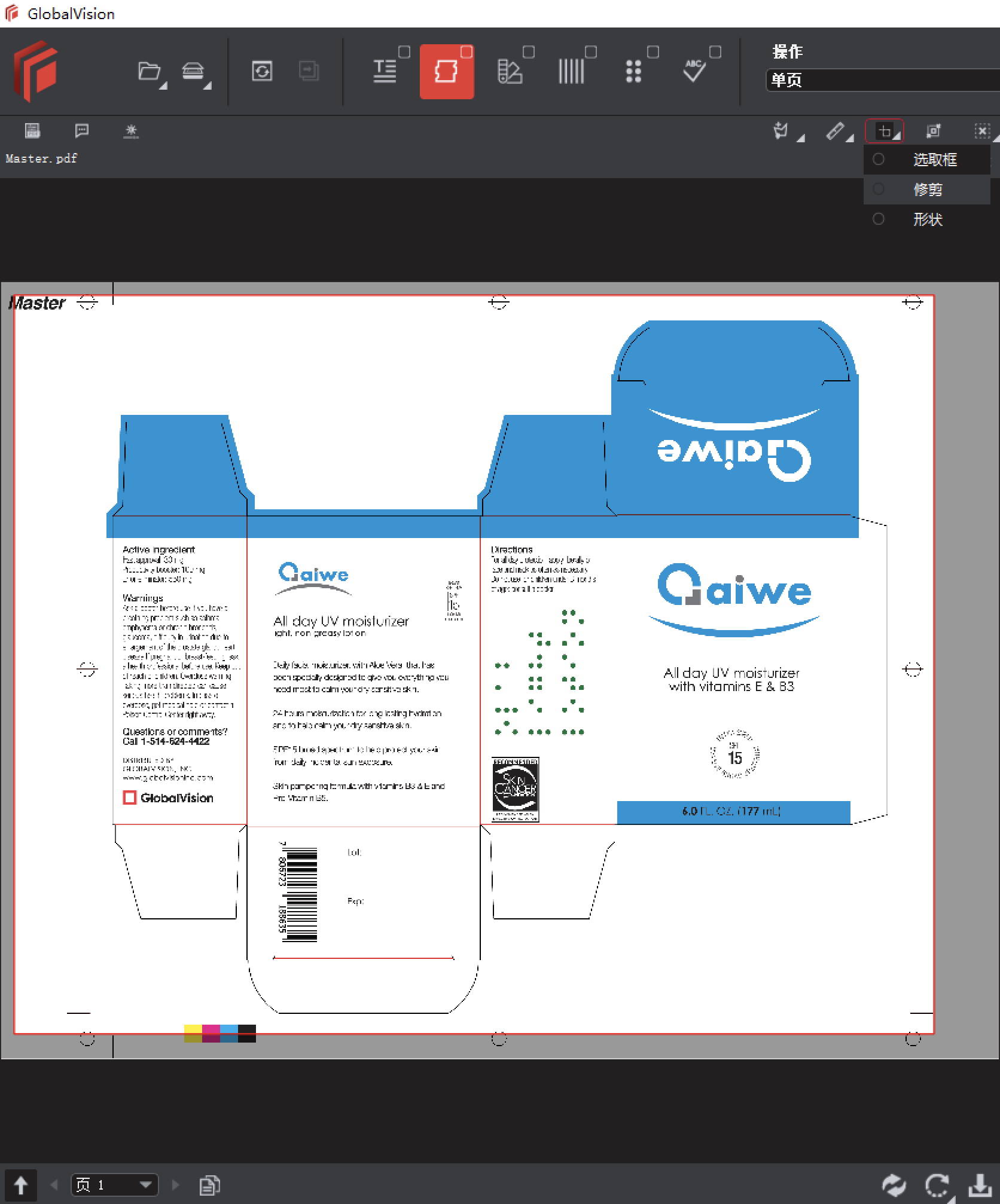The width and height of the screenshot is (1000, 1204).
Task: Tick the checkbox on braille inspection mode
Action: (653, 52)
